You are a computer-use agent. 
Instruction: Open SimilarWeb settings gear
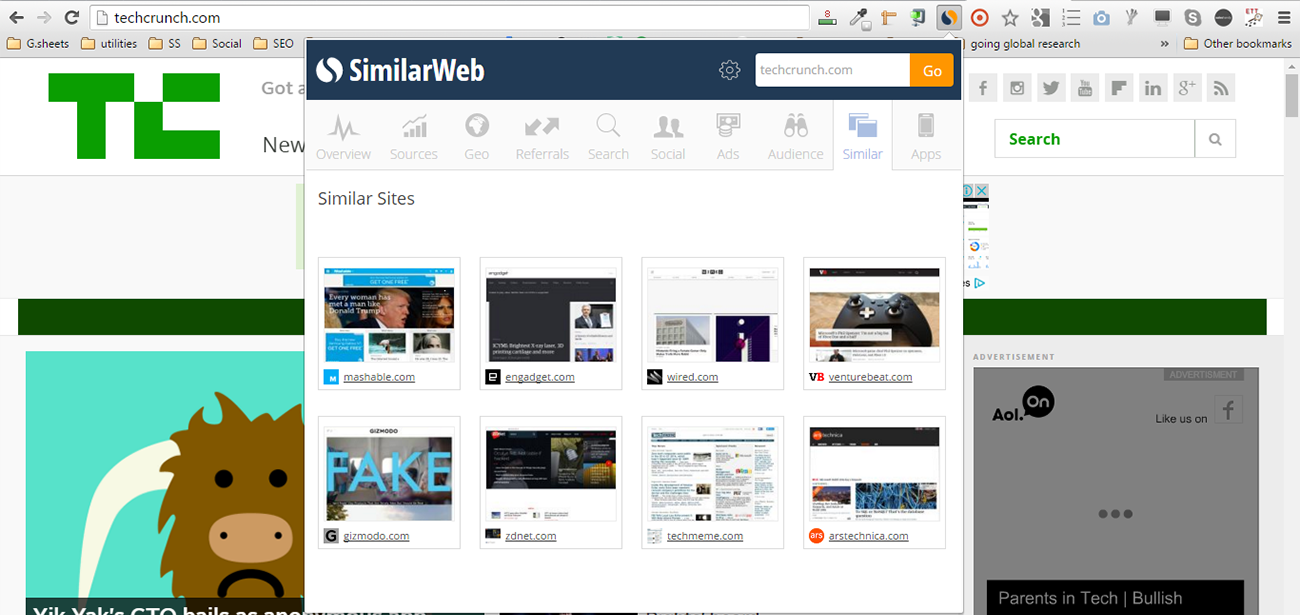click(x=730, y=70)
